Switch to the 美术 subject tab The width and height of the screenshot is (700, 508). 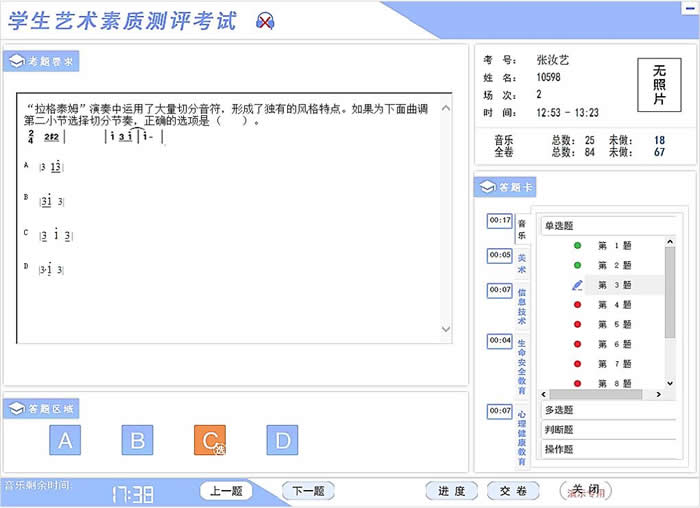click(x=522, y=264)
